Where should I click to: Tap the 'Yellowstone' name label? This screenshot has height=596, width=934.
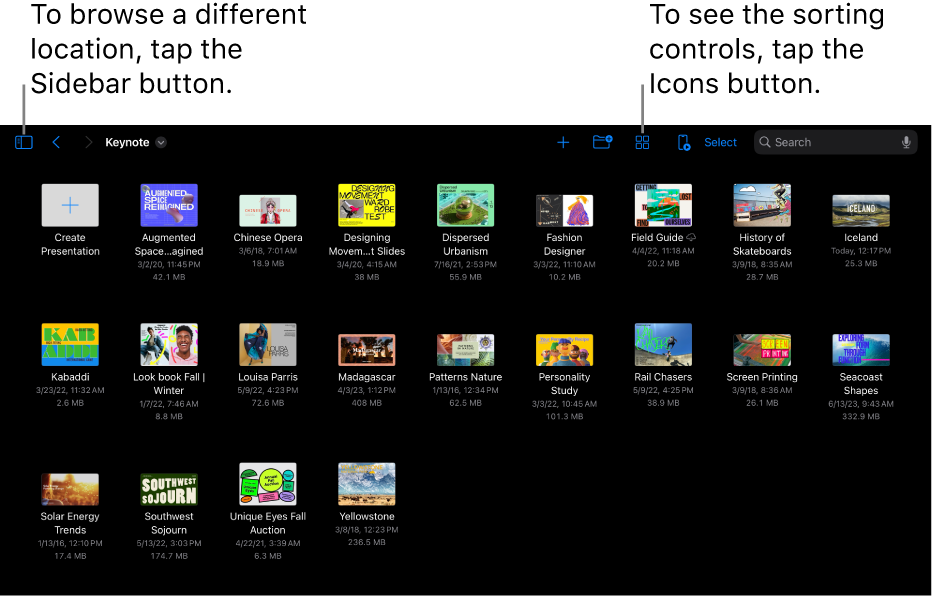click(x=367, y=516)
